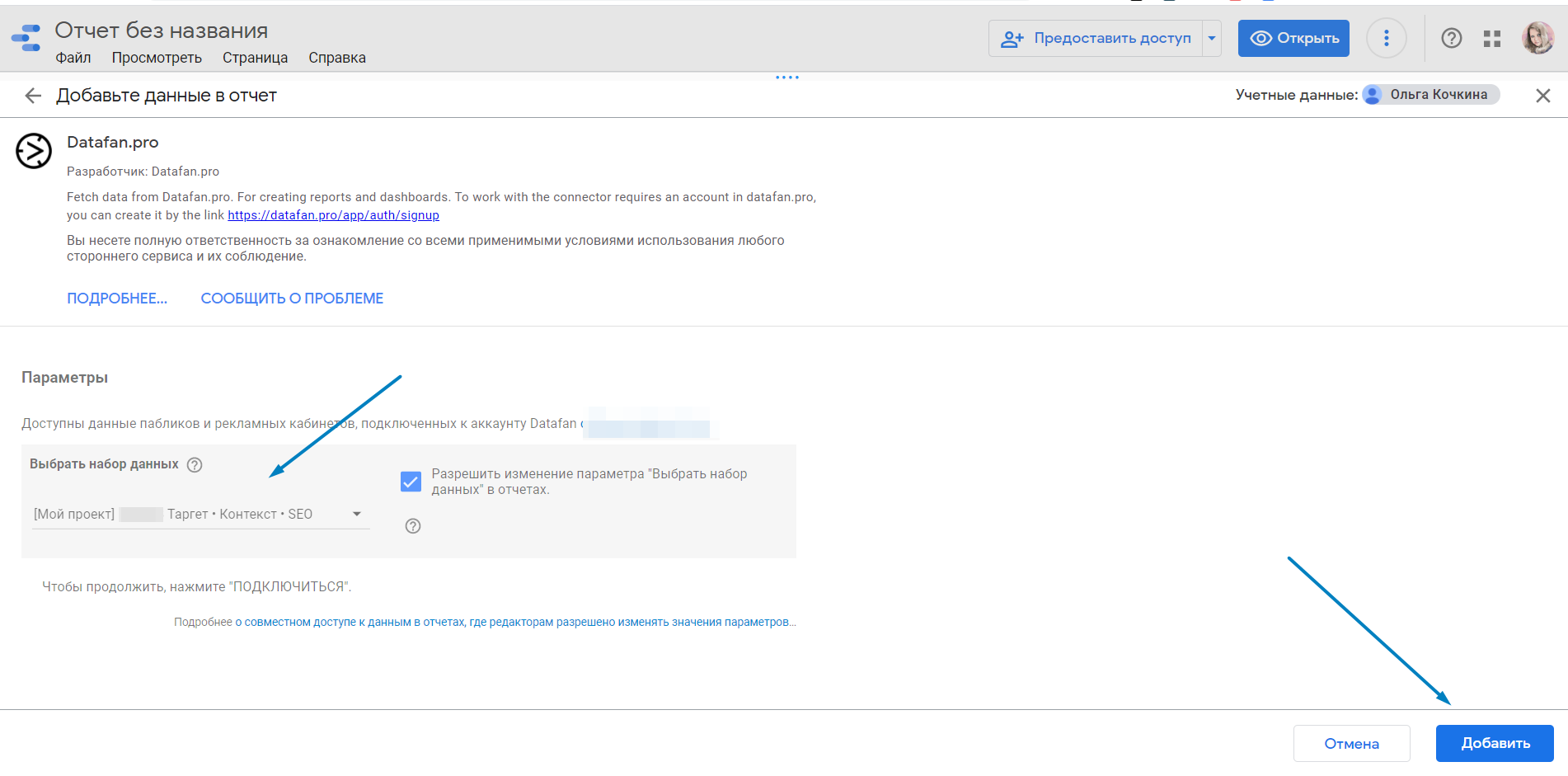Close the add data panel with X
The width and height of the screenshot is (1568, 776).
coord(1542,96)
